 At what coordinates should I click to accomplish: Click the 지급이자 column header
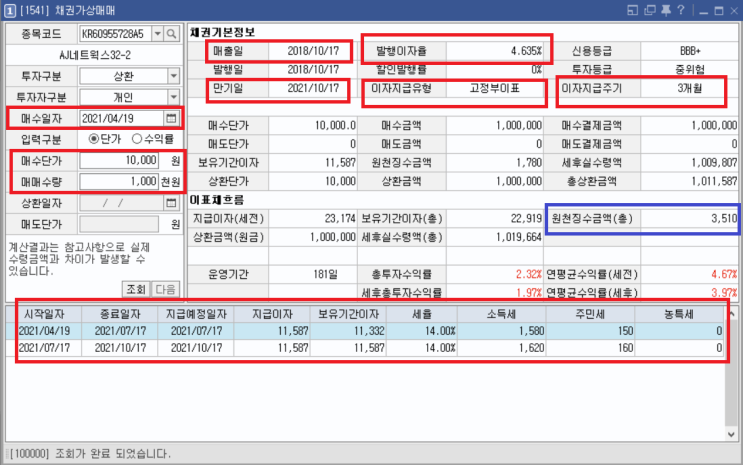pyautogui.click(x=272, y=314)
